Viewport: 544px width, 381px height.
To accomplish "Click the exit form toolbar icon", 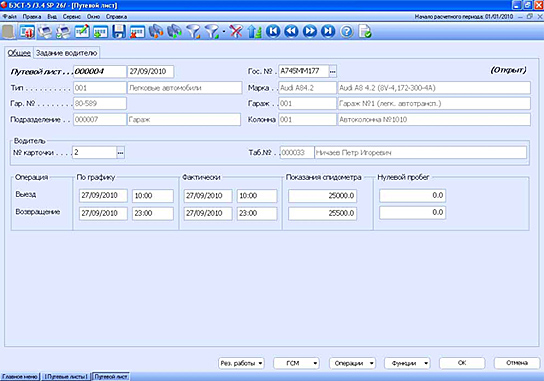I will pos(27,32).
